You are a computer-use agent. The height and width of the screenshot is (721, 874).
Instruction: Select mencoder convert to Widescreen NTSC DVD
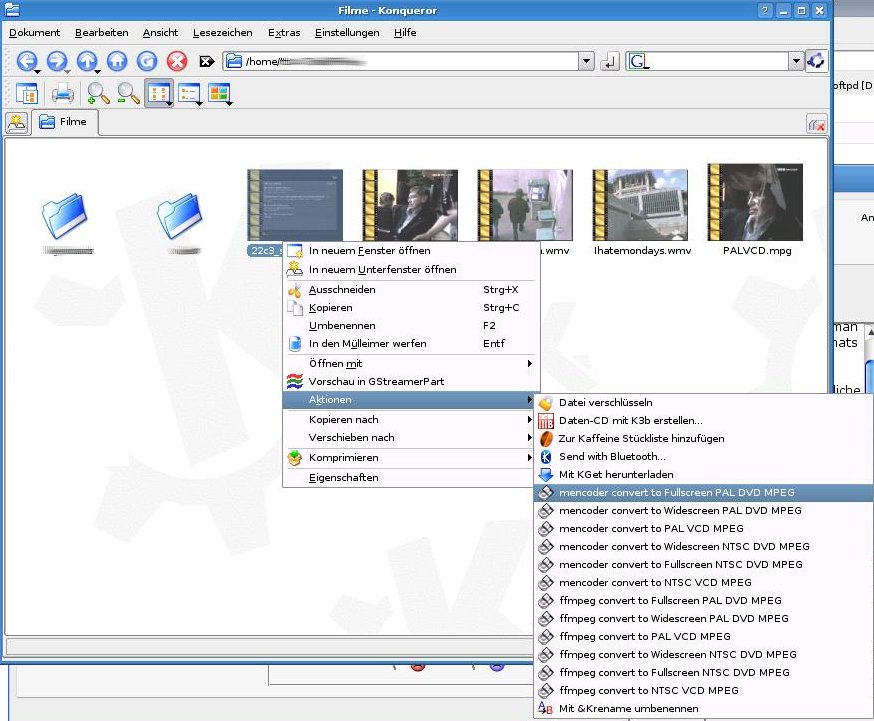click(703, 547)
